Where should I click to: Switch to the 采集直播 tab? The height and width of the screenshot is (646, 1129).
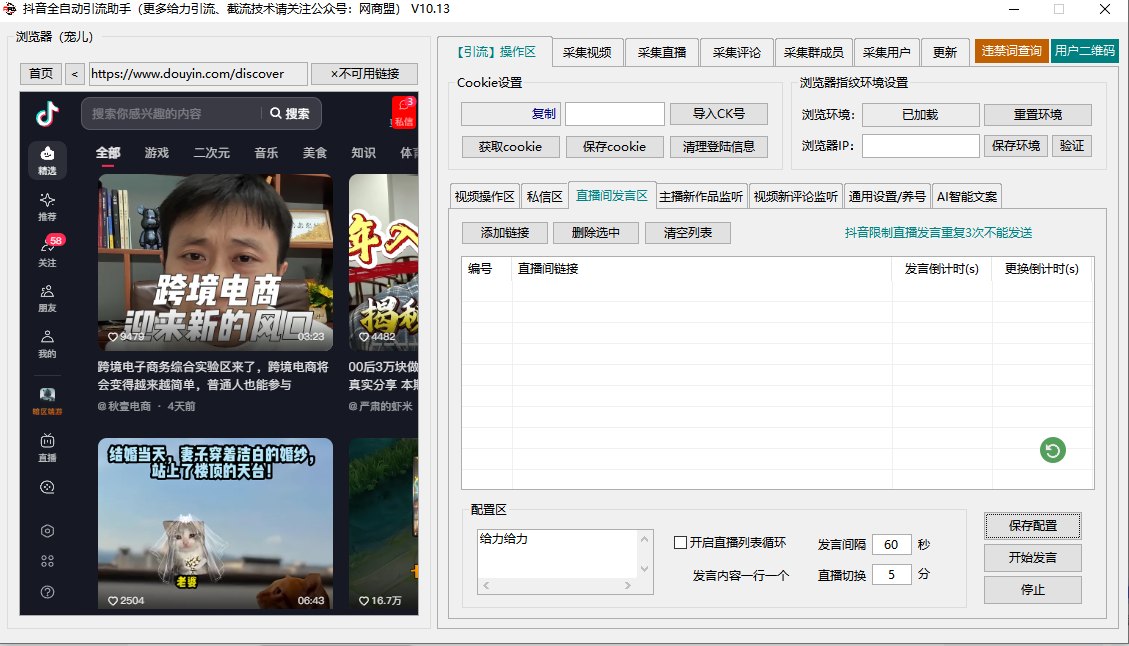tap(662, 53)
